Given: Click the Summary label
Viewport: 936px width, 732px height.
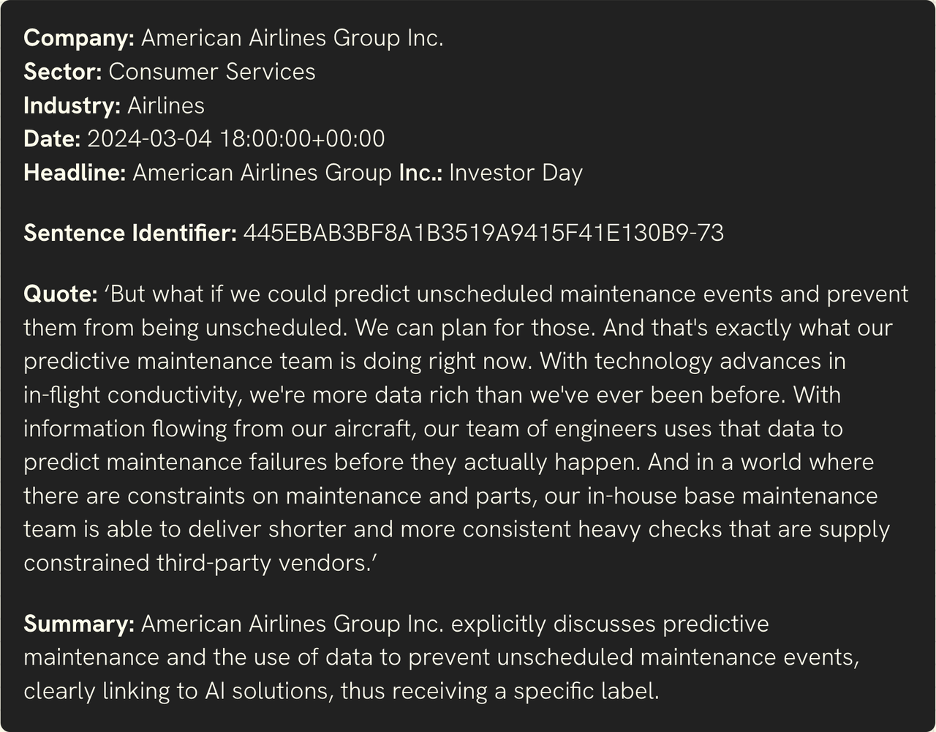Looking at the screenshot, I should tap(79, 624).
